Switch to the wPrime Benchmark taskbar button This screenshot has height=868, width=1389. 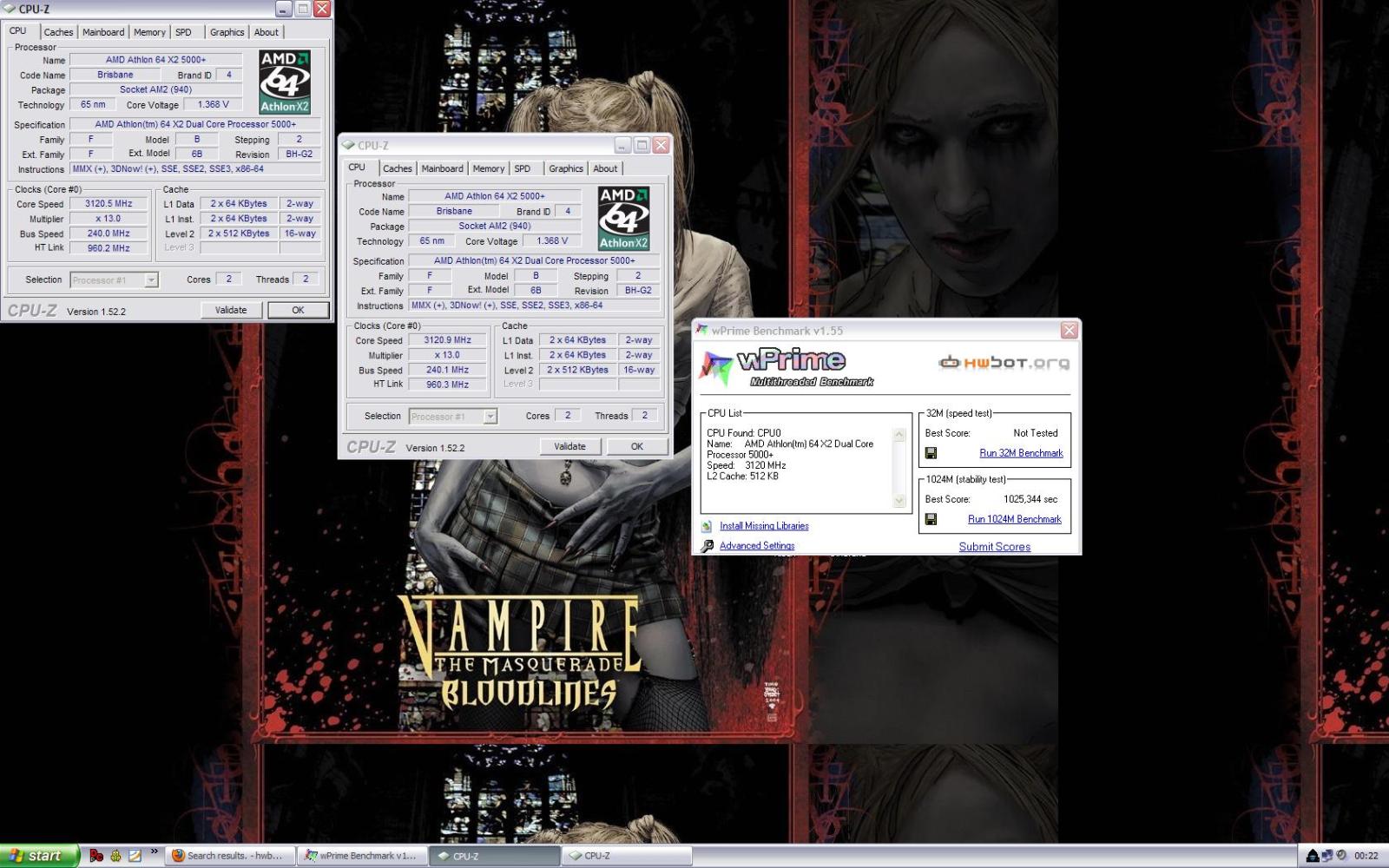[362, 856]
